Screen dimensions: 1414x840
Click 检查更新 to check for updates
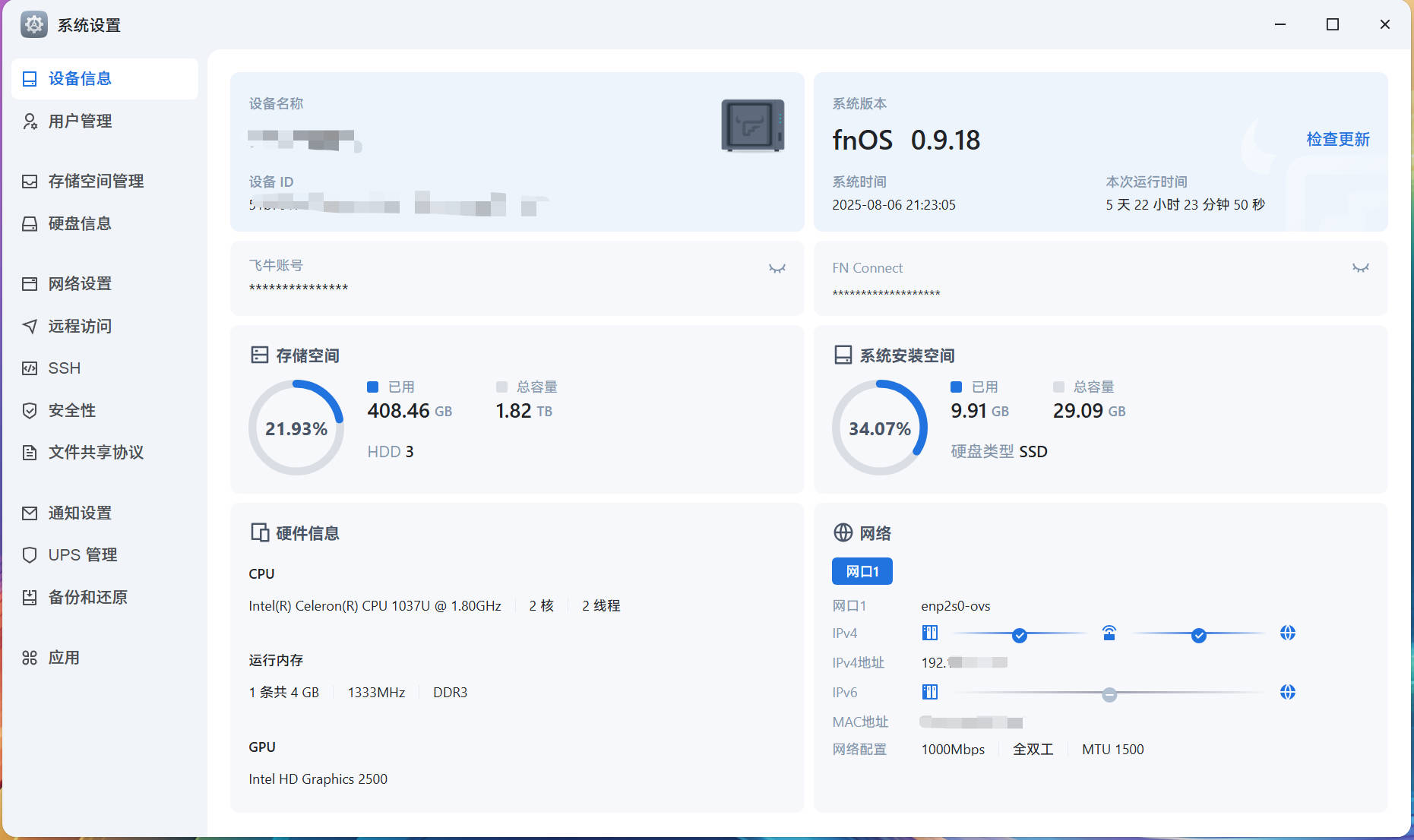[1337, 139]
